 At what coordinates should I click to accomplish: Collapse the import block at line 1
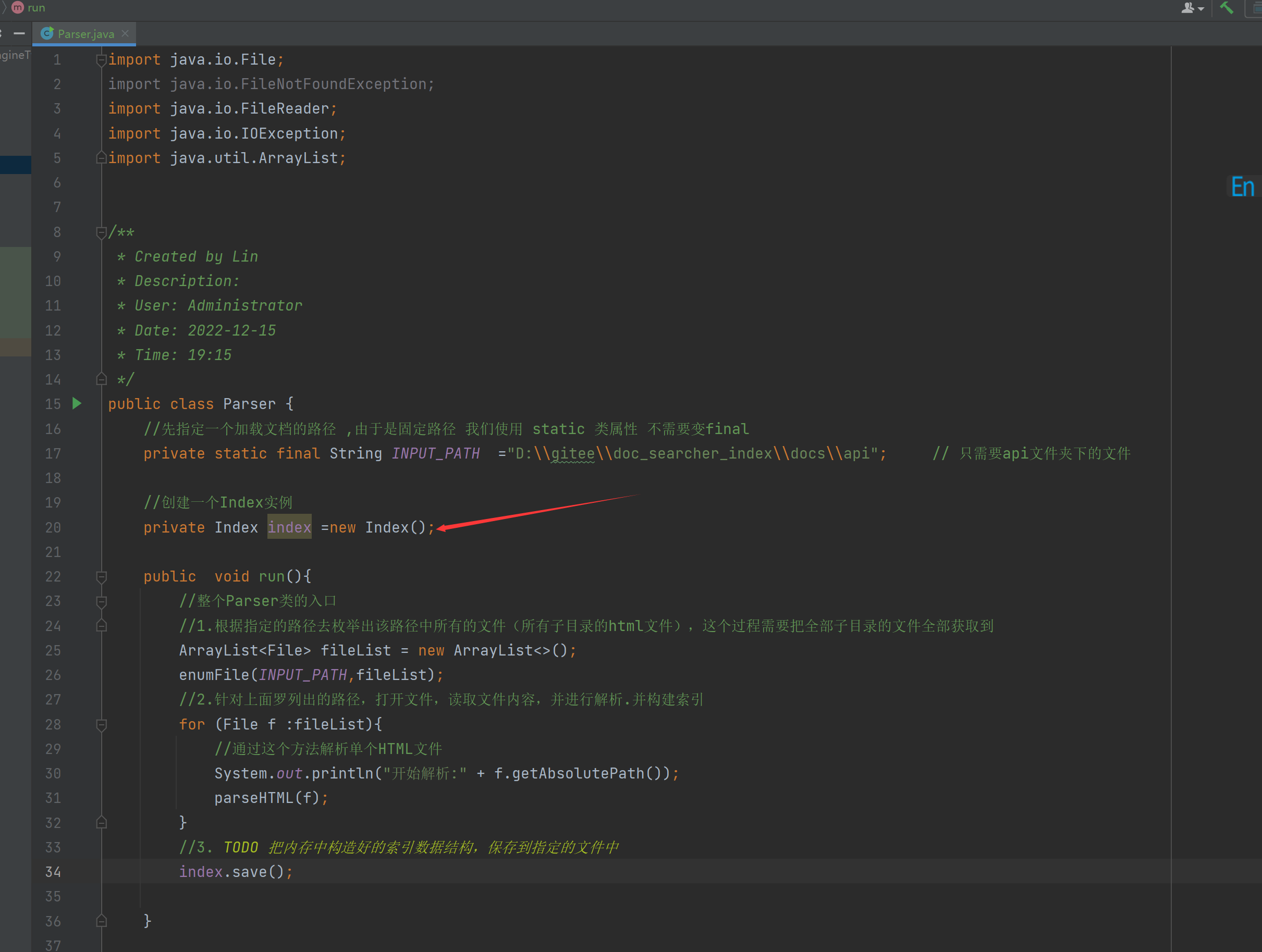click(x=102, y=59)
